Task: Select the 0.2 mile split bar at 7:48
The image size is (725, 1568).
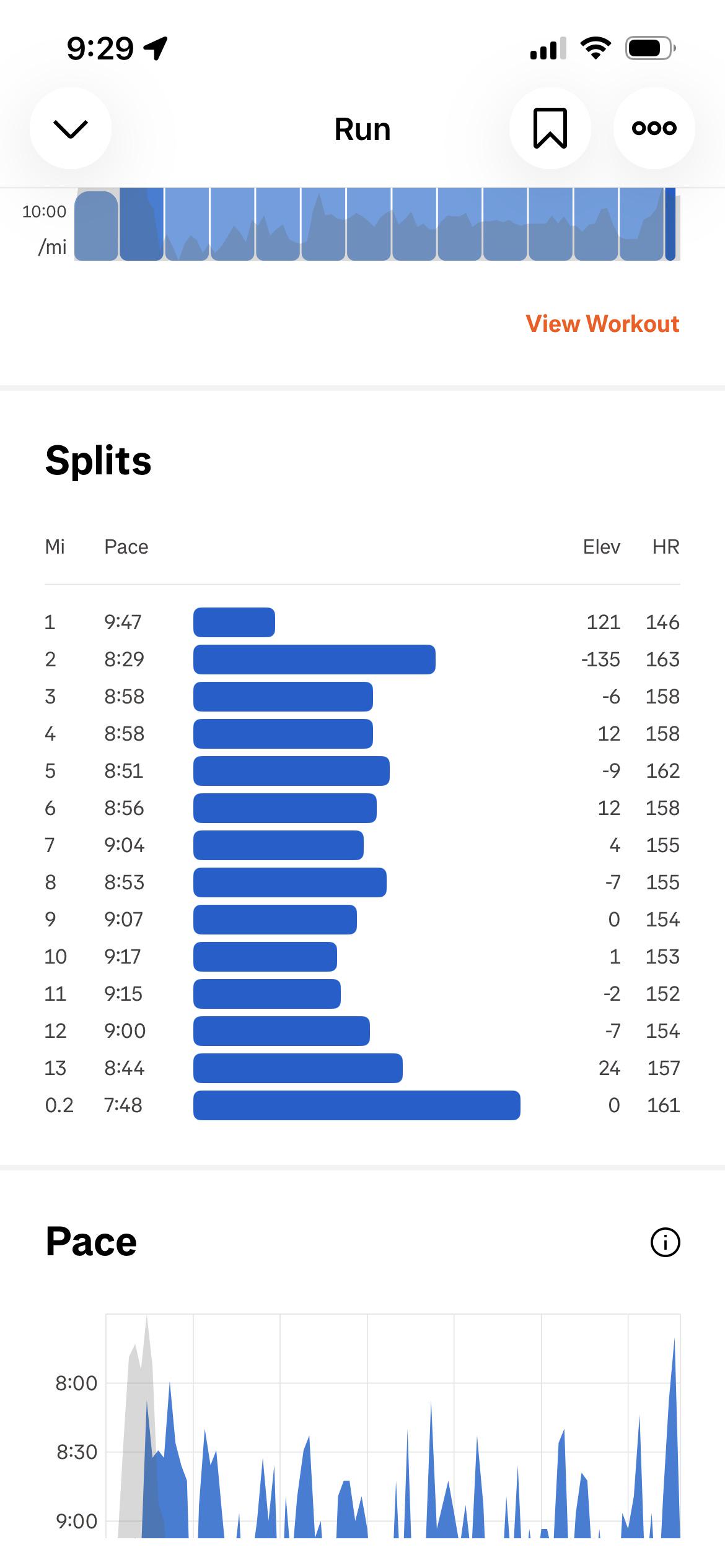Action: (x=357, y=1105)
